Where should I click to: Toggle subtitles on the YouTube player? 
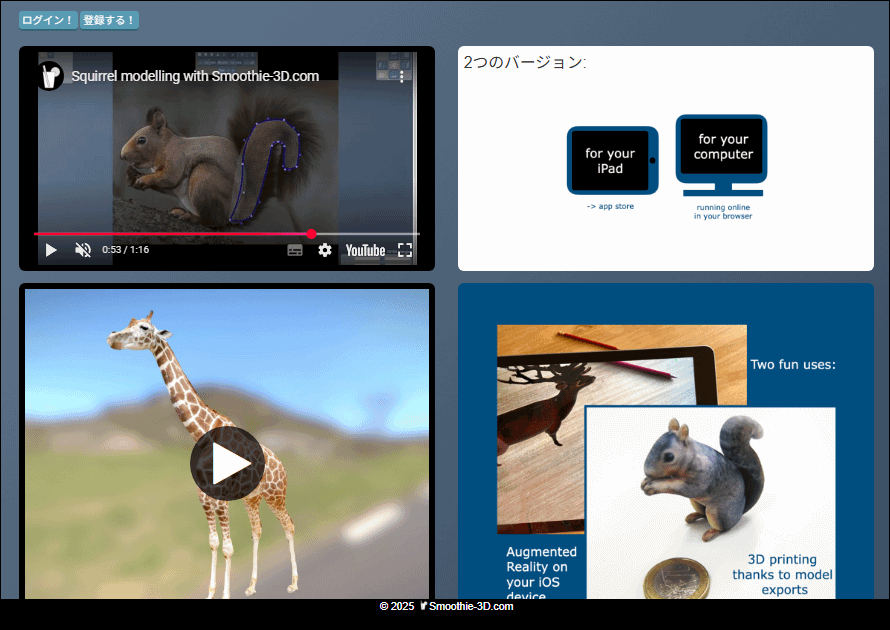(x=295, y=250)
